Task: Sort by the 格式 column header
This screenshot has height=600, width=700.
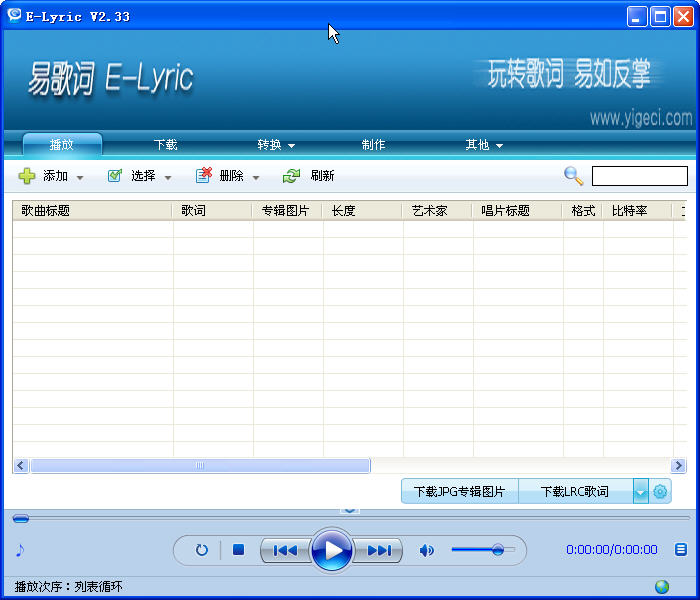Action: (582, 210)
